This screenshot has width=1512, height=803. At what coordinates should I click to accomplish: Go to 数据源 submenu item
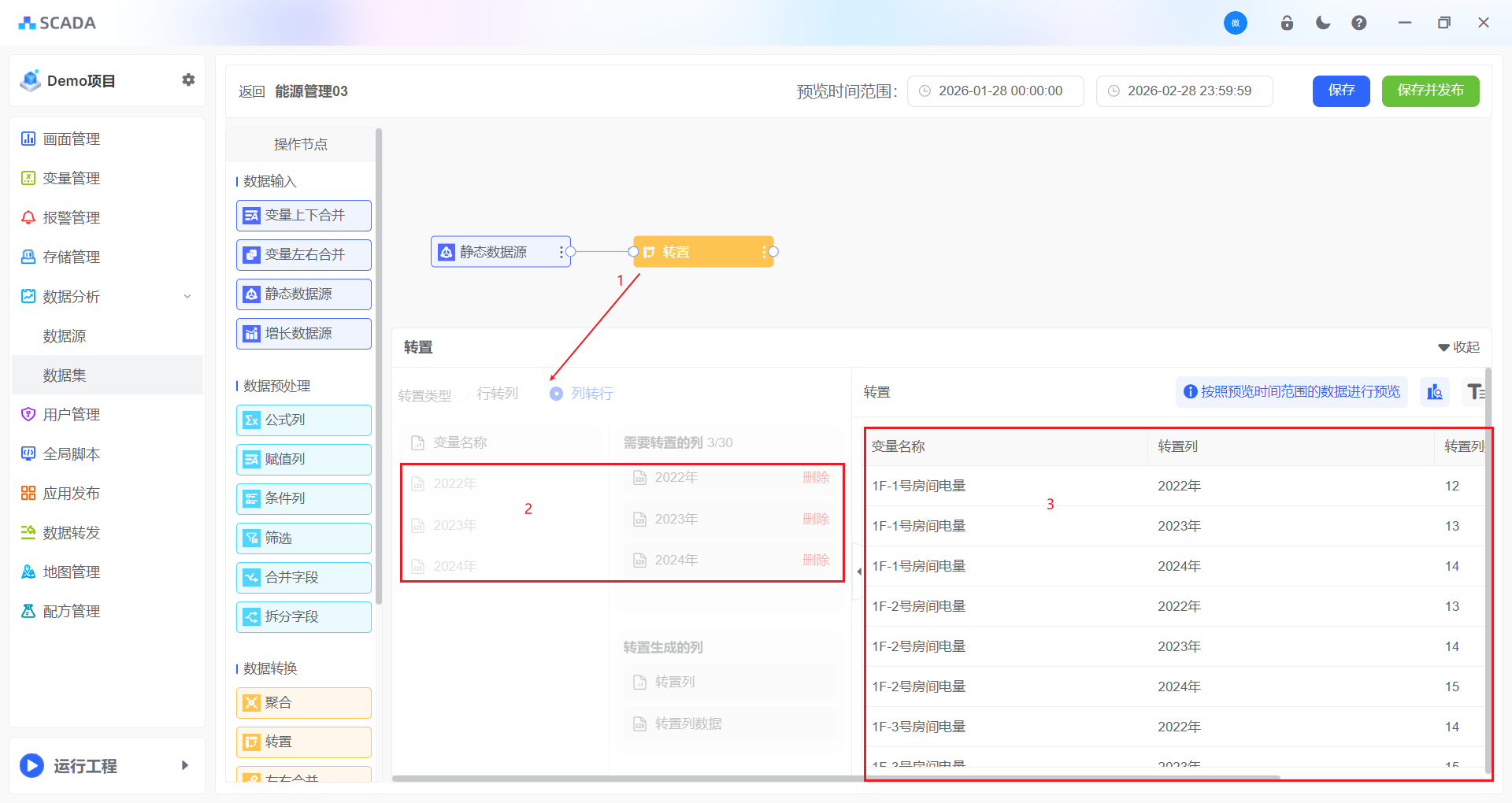65,336
